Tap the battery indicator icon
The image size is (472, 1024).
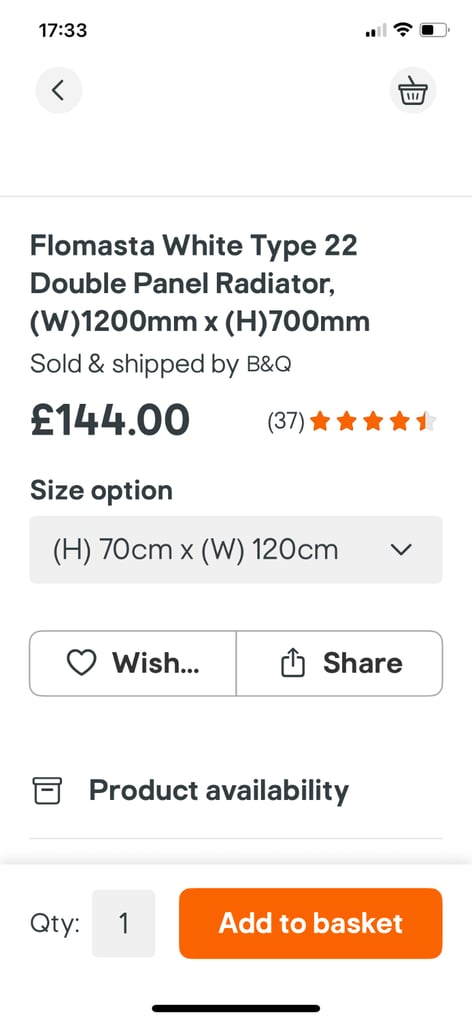(434, 29)
